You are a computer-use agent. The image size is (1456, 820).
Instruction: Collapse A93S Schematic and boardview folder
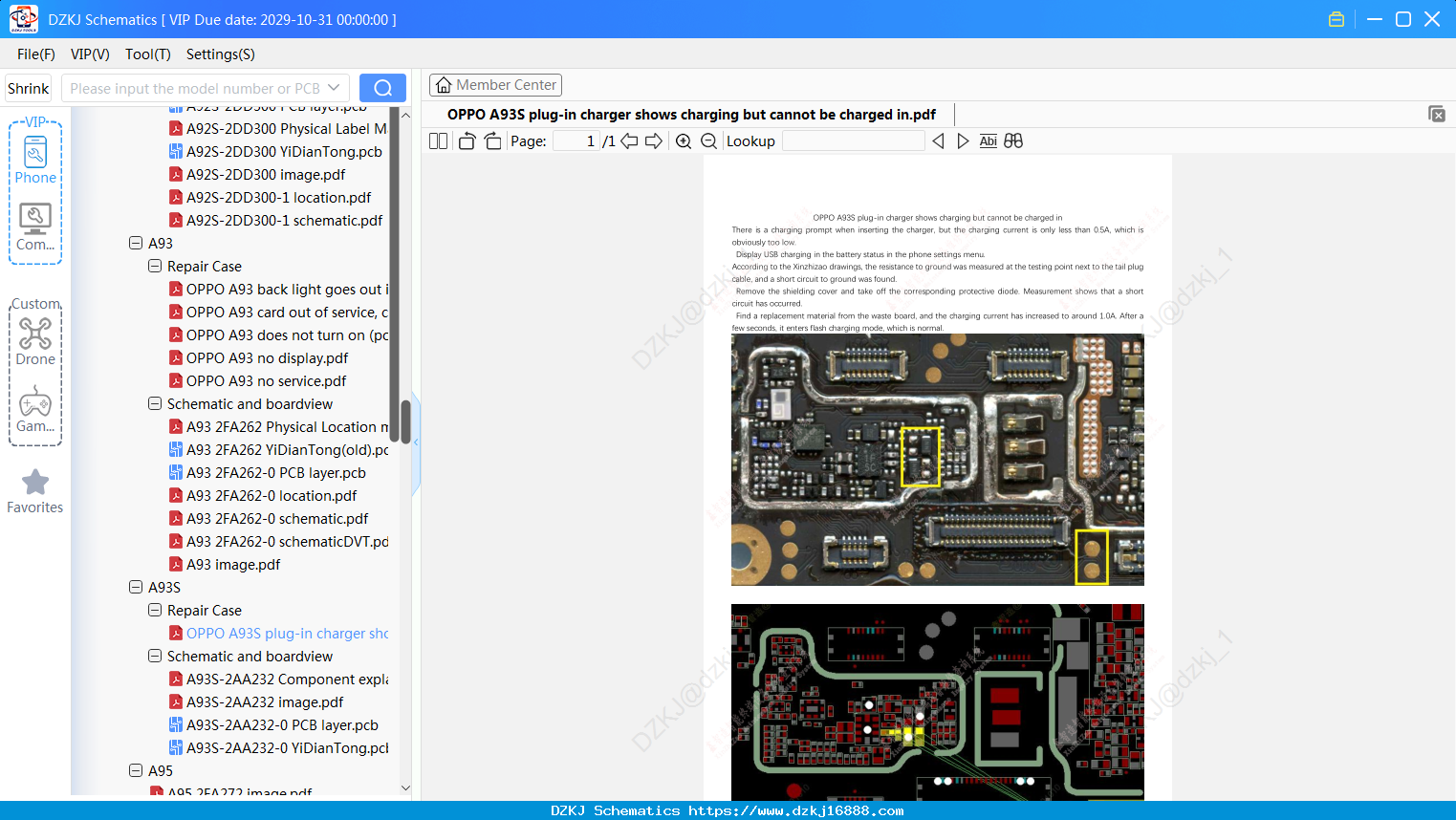point(155,657)
